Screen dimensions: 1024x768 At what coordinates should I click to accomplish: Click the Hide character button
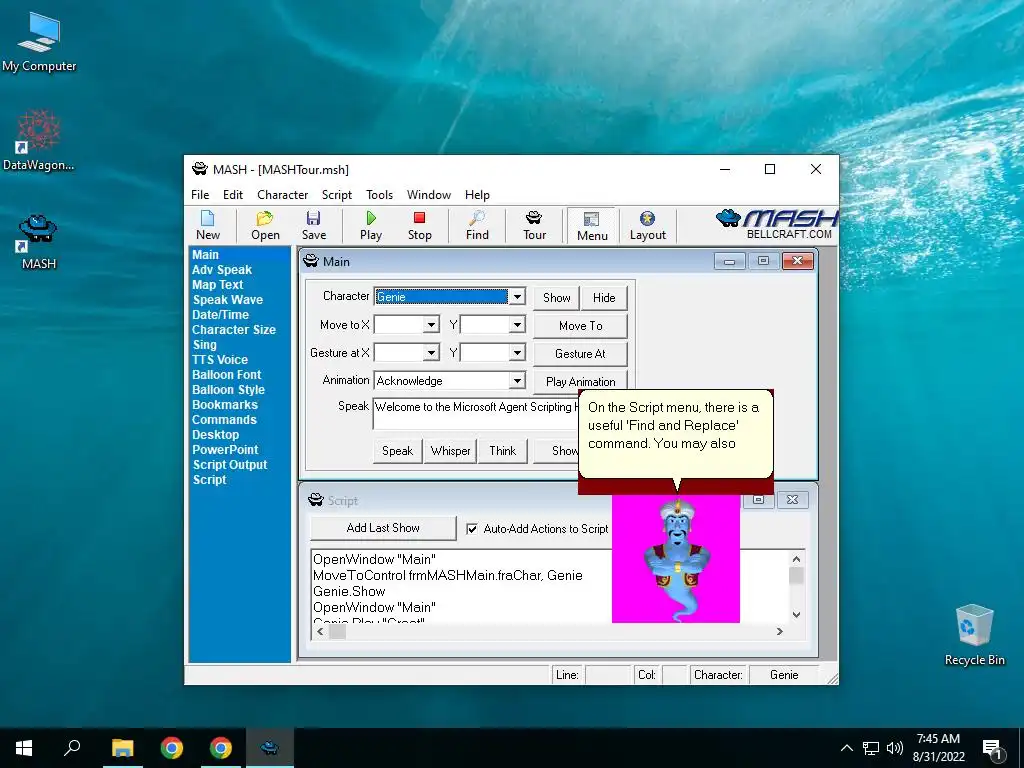pyautogui.click(x=604, y=298)
